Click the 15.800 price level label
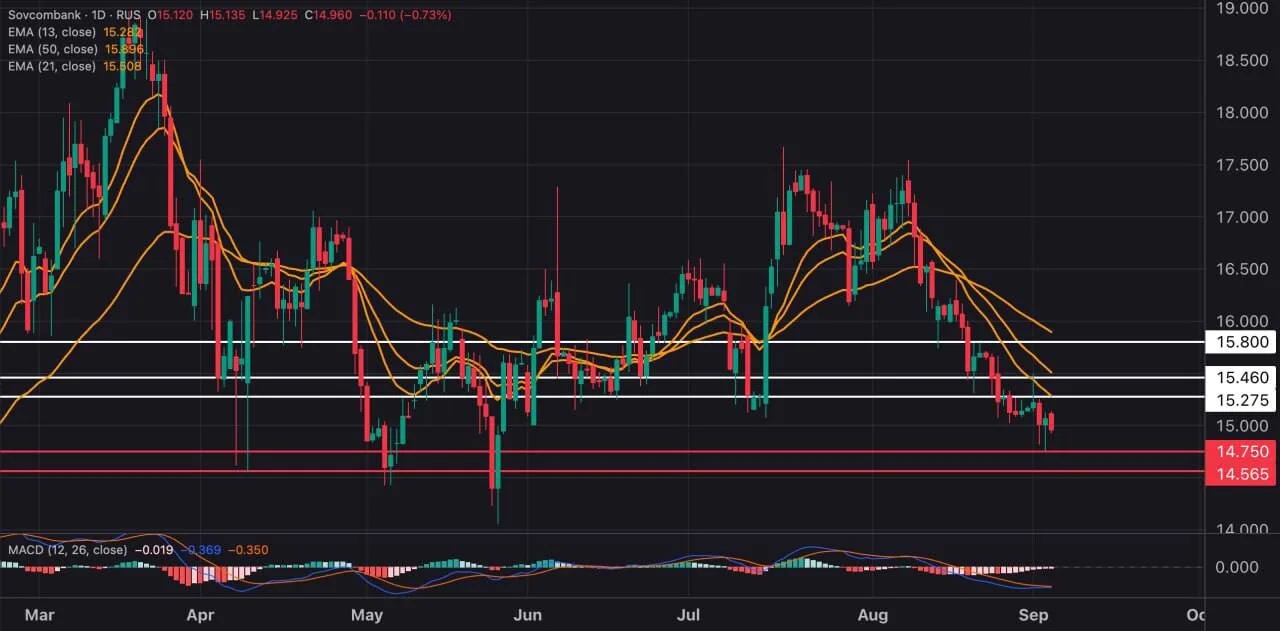 click(1242, 342)
